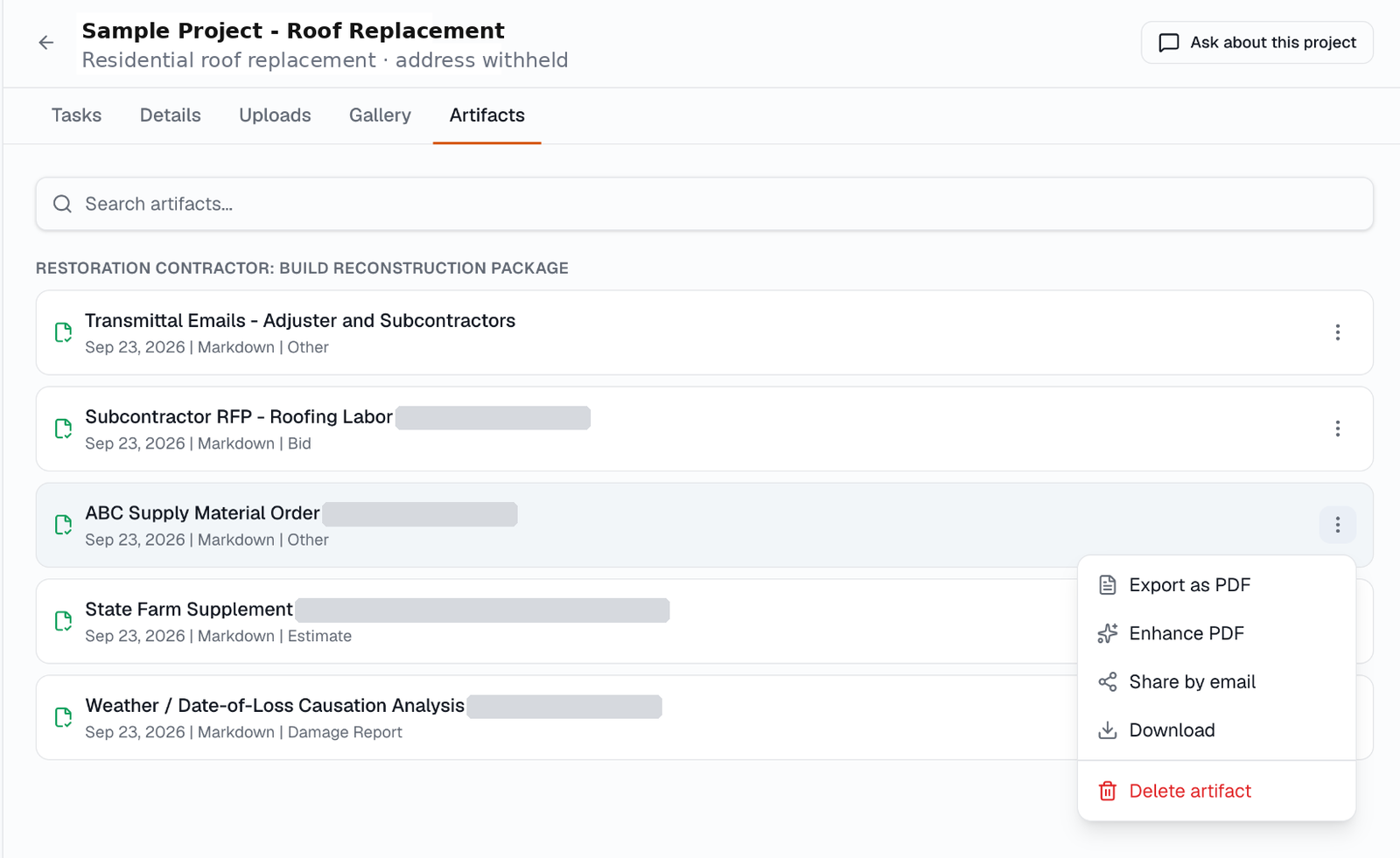Go to the Uploads tab
This screenshot has width=1400, height=858.
[275, 115]
